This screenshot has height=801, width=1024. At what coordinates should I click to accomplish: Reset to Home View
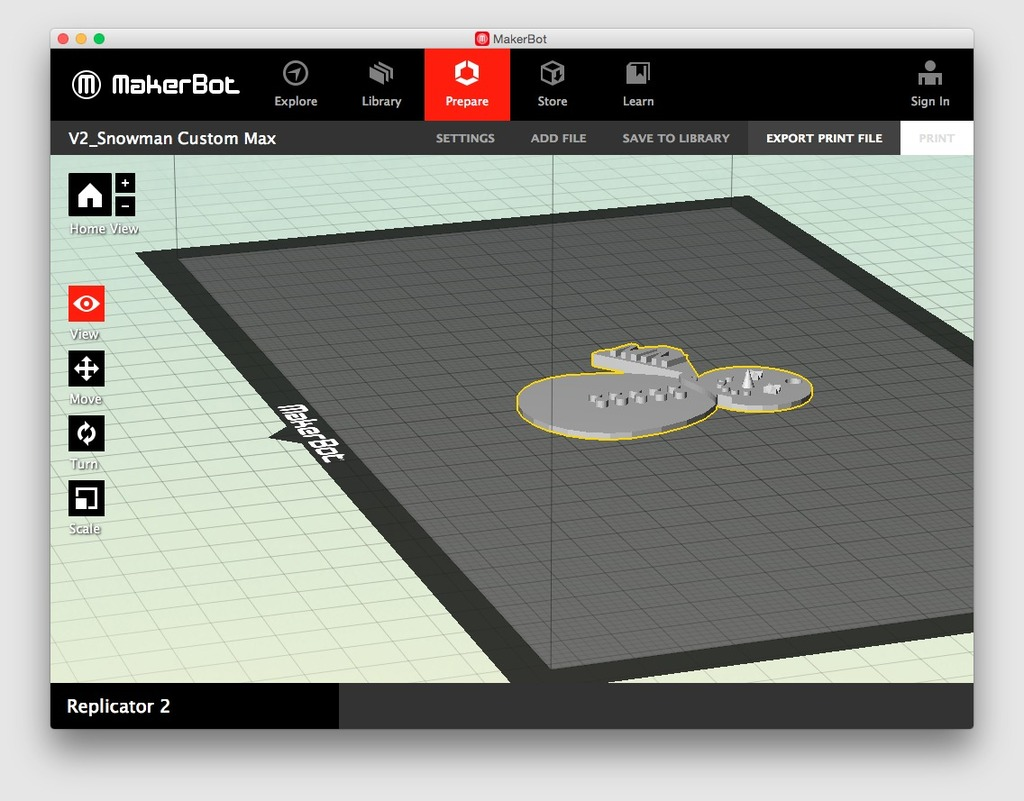coord(89,195)
